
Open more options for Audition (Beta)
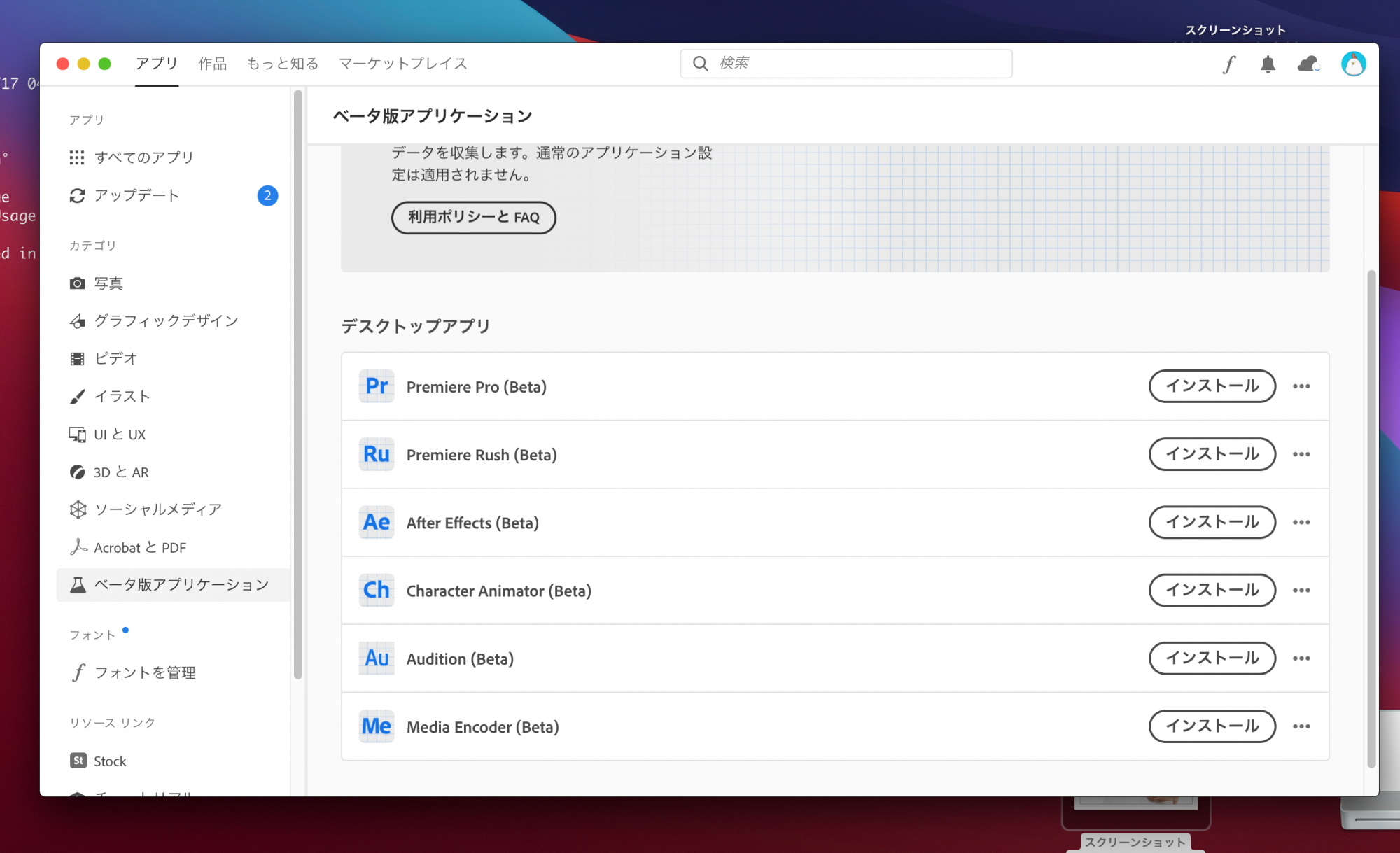point(1301,658)
